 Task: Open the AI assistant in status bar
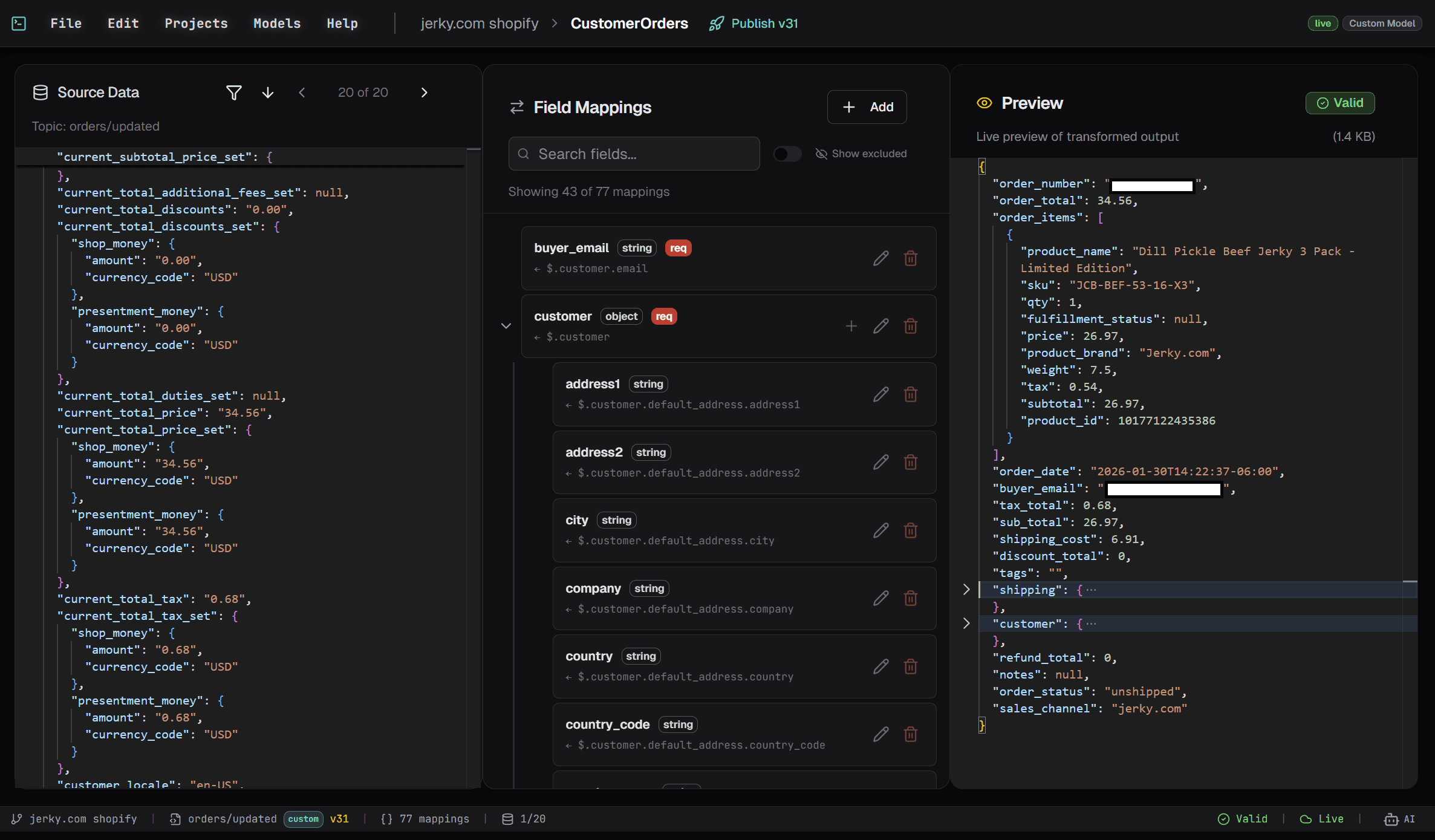click(1399, 819)
